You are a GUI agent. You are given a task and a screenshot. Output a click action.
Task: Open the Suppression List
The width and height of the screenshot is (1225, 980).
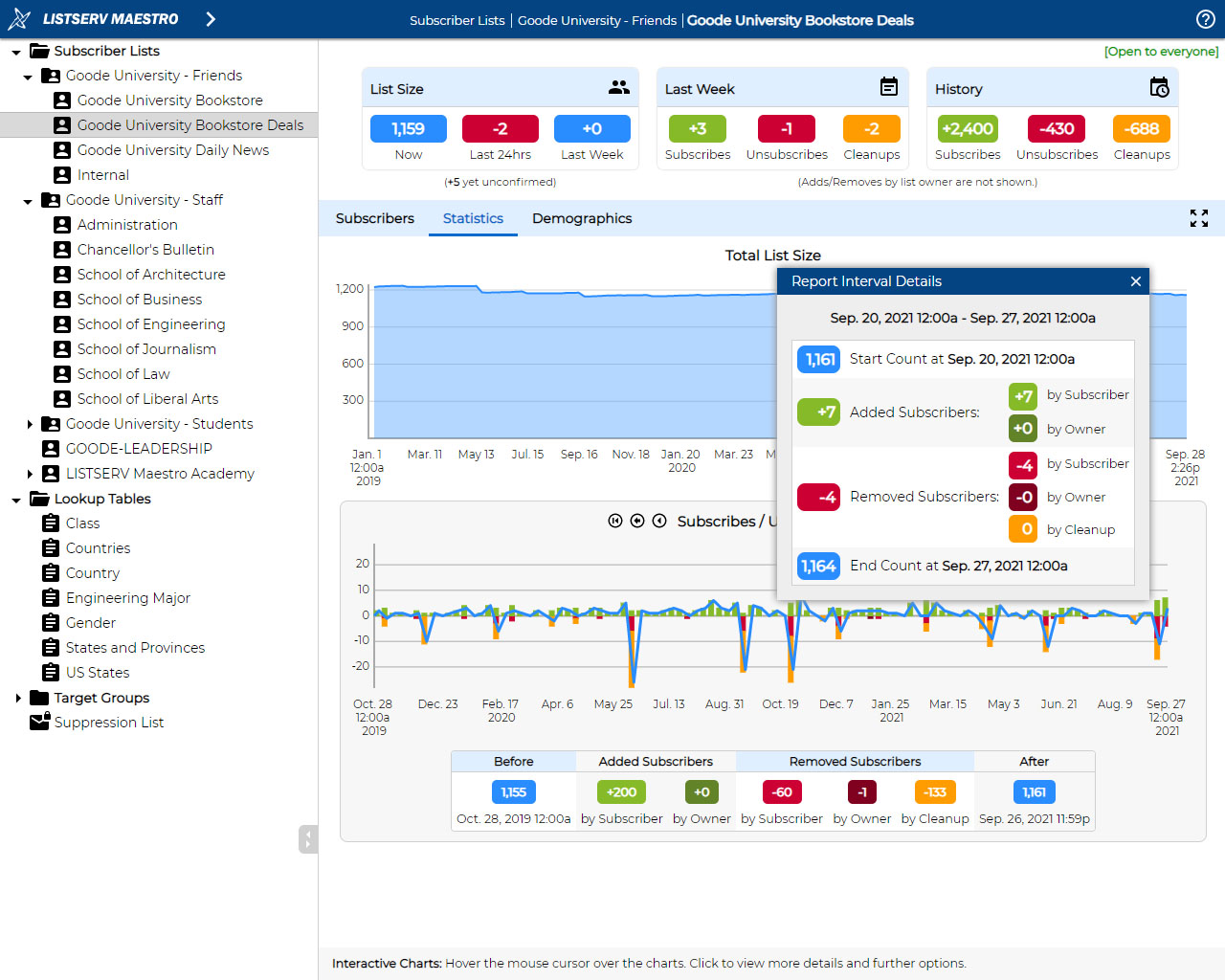coord(108,723)
